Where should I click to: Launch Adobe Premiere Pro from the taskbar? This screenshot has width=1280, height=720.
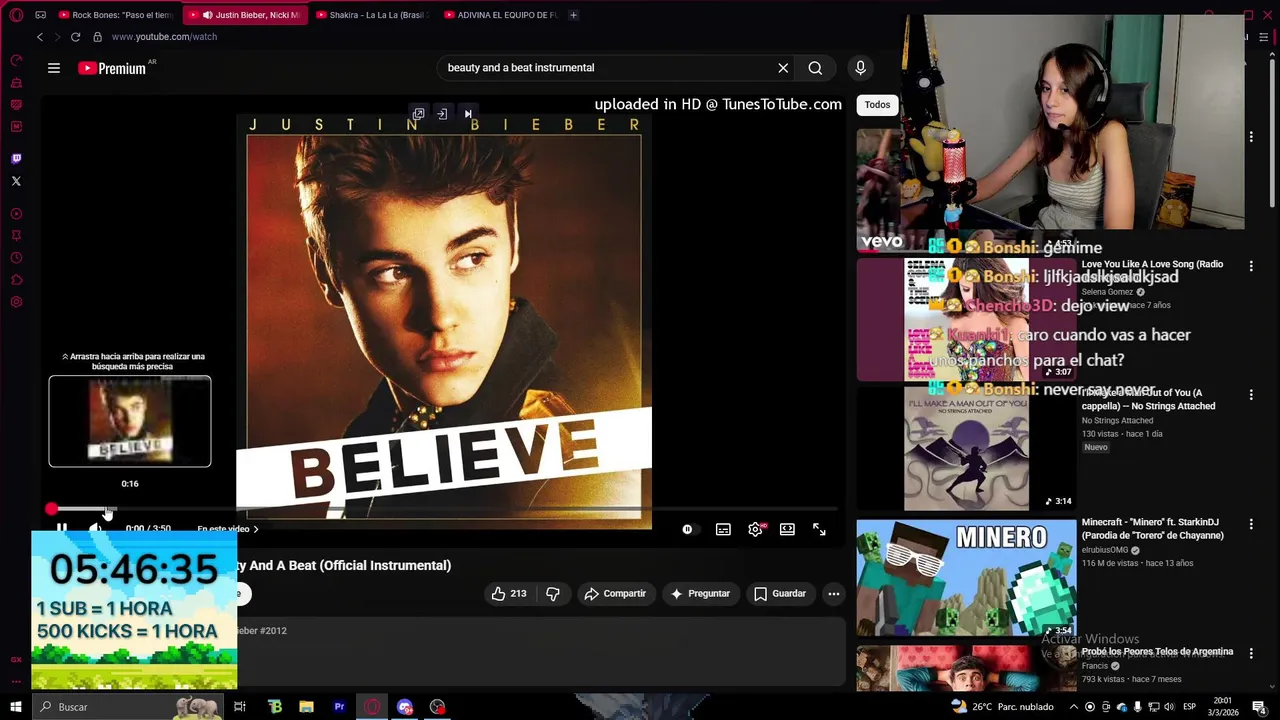(339, 707)
